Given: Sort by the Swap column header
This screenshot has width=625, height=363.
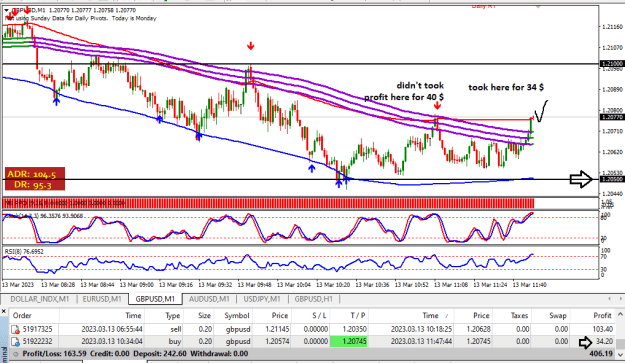Looking at the screenshot, I should [558, 316].
